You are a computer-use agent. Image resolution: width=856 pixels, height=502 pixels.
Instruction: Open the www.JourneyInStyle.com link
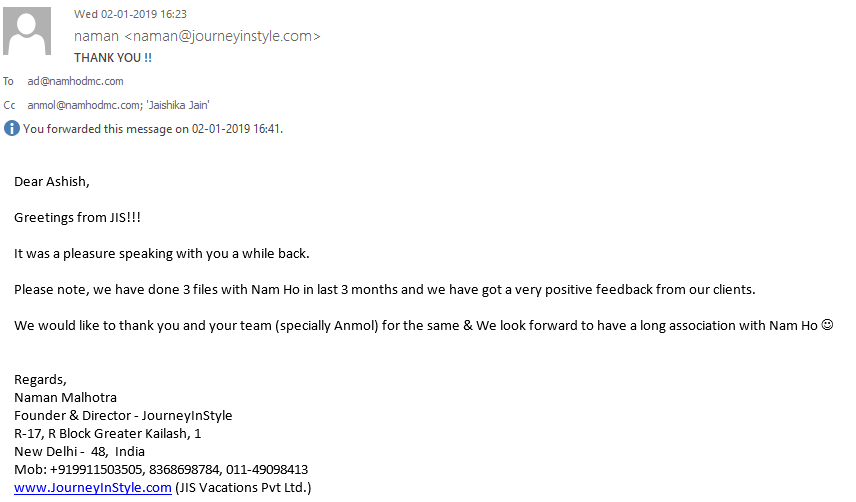(x=93, y=487)
